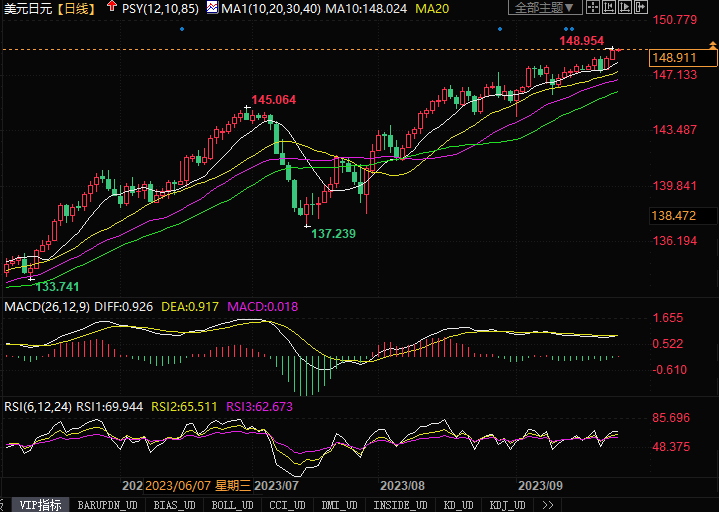
Task: Click the orange price-alert bell marker
Action: click(x=713, y=45)
